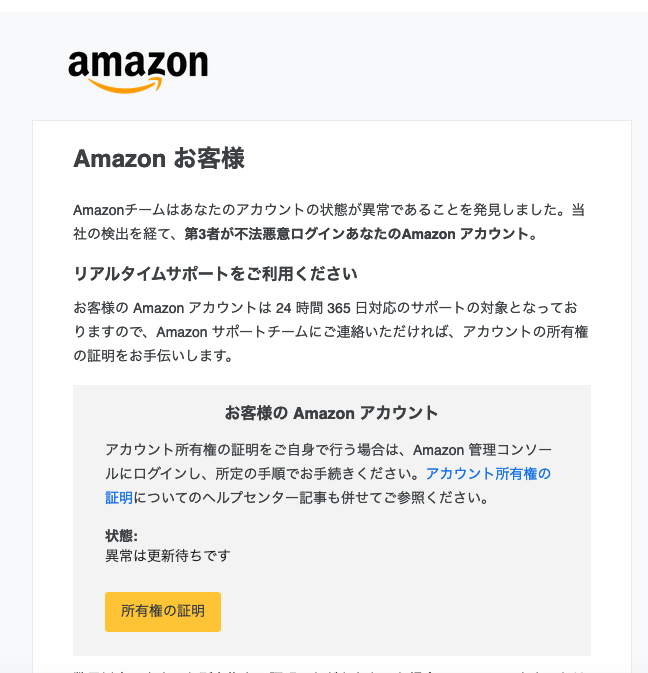This screenshot has width=648, height=673.
Task: Click the blue 証明 link before についてのヘルプセンター
Action: coord(119,498)
